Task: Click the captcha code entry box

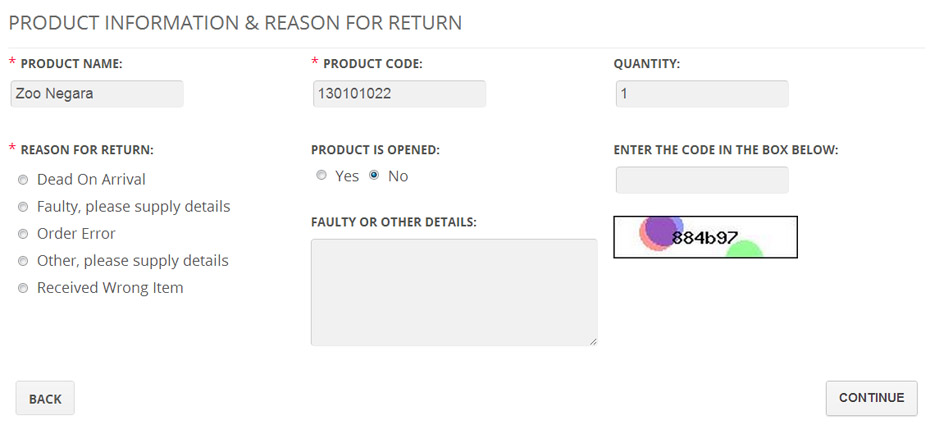Action: click(702, 180)
